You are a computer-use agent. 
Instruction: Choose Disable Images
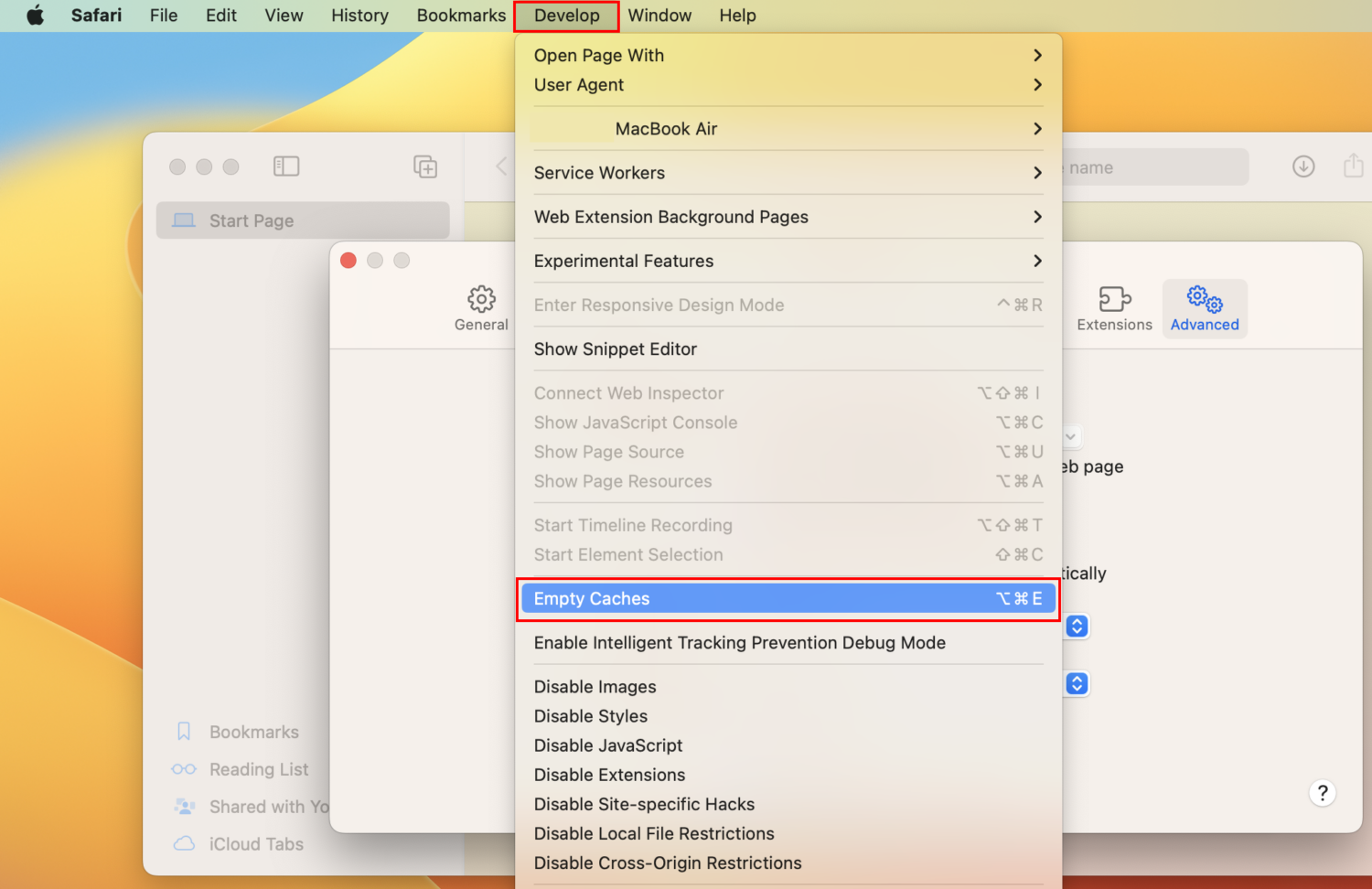788,687
